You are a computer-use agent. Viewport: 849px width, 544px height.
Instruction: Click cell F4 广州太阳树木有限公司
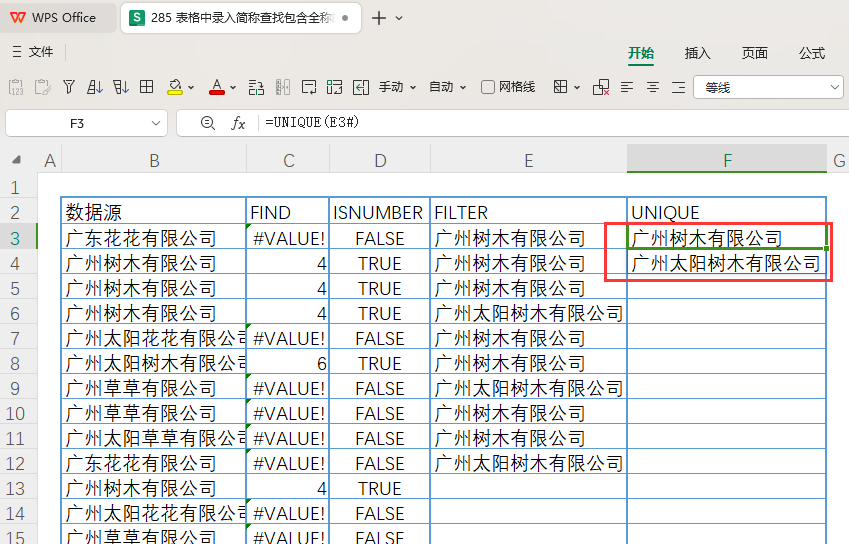pyautogui.click(x=727, y=264)
